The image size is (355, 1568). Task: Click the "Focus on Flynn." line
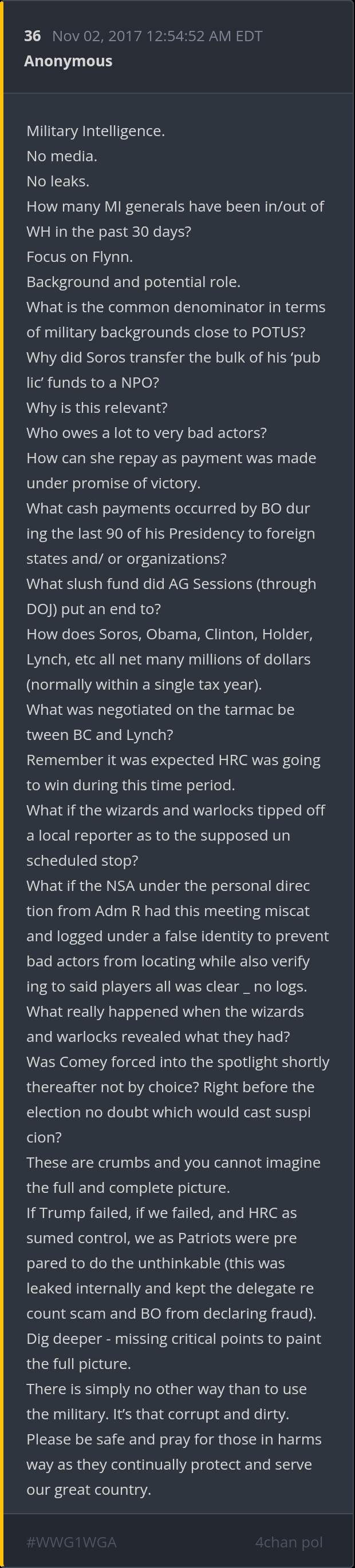79,257
